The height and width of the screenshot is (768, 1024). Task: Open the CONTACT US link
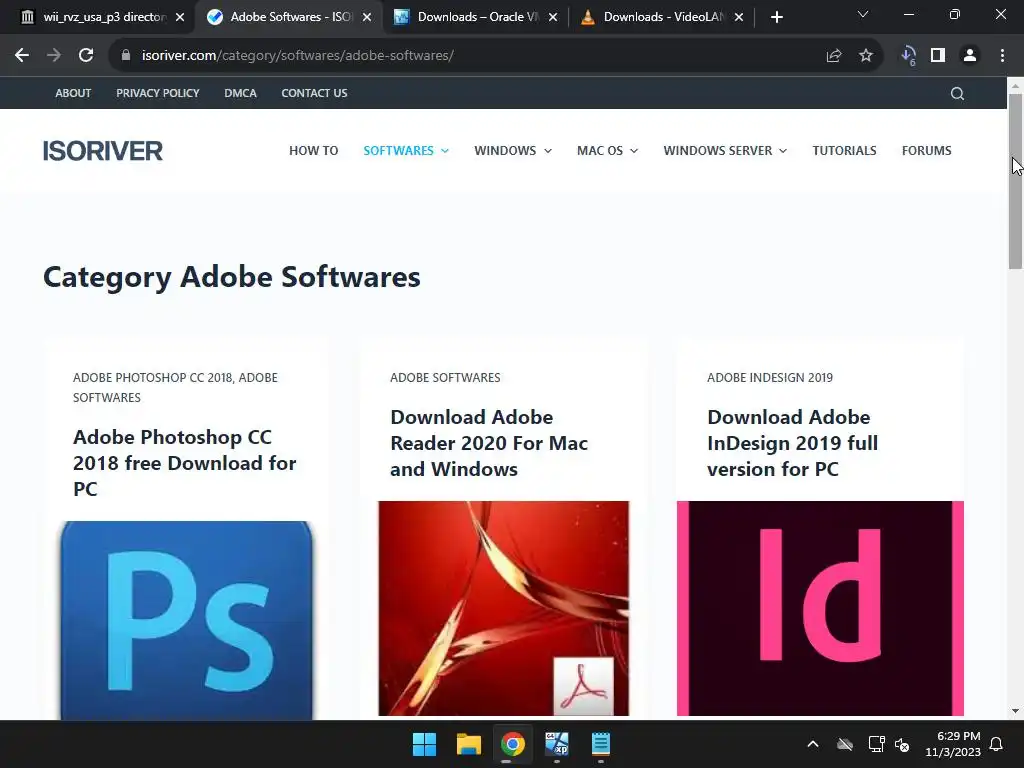314,93
